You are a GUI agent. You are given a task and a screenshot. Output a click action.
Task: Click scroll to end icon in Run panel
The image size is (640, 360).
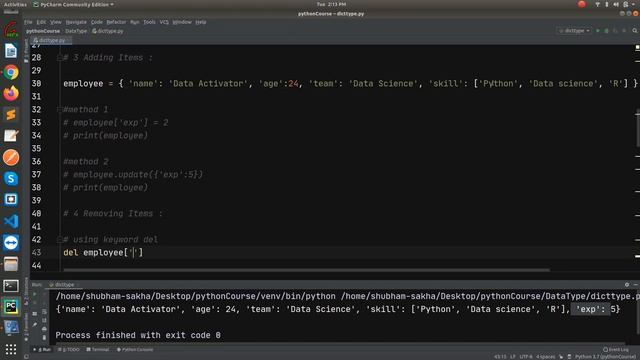[x=44, y=320]
